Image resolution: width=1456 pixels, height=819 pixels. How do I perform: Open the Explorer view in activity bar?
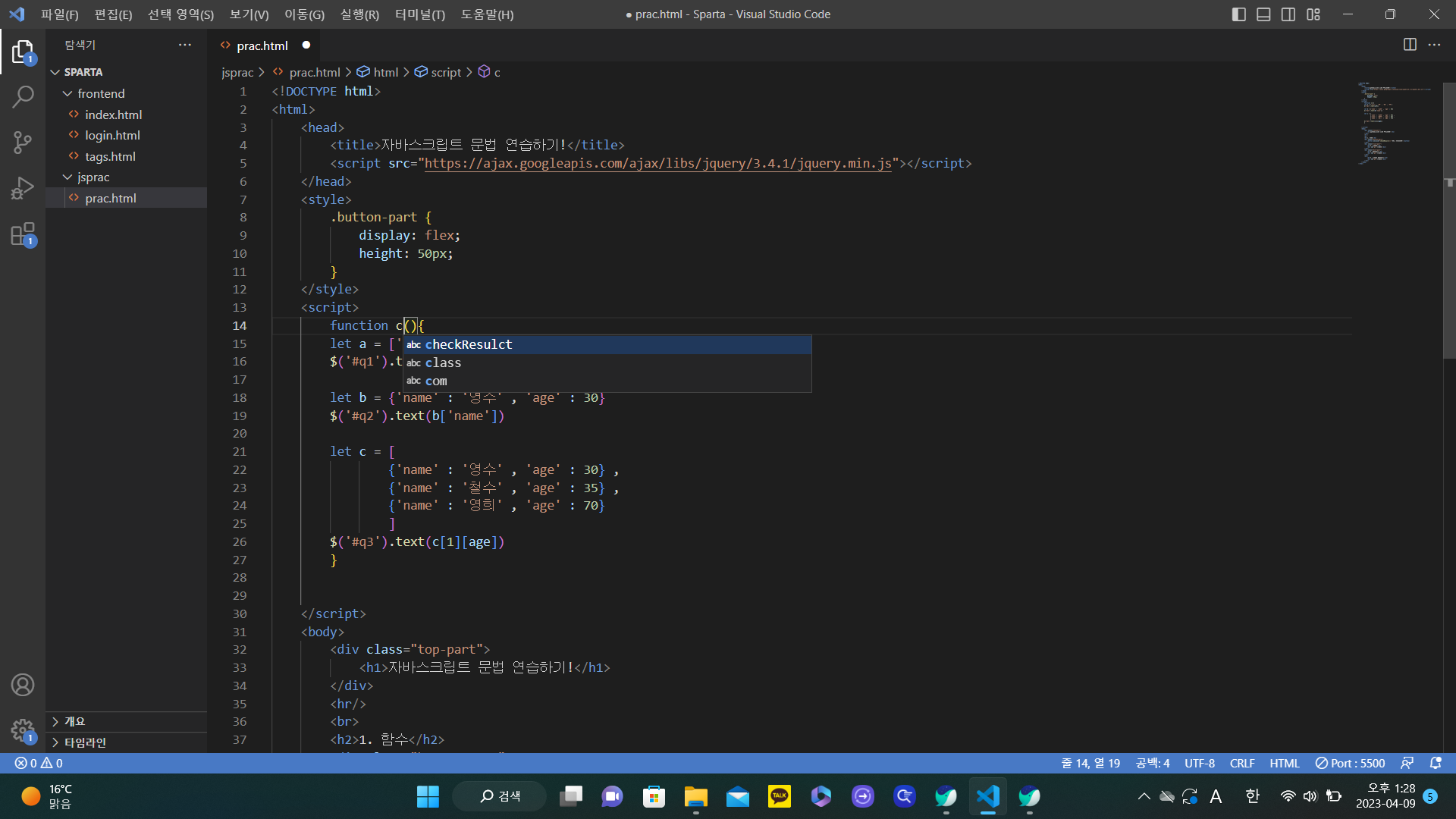23,52
